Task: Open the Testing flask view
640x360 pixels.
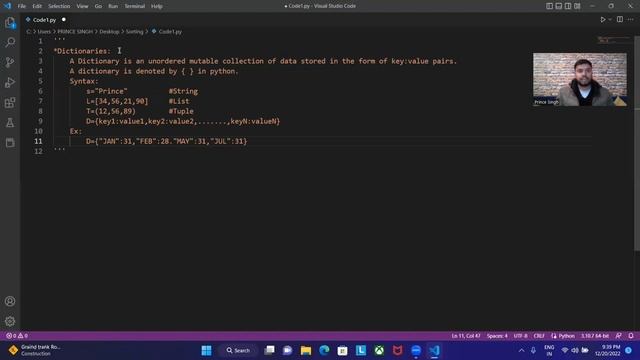Action: 10,122
